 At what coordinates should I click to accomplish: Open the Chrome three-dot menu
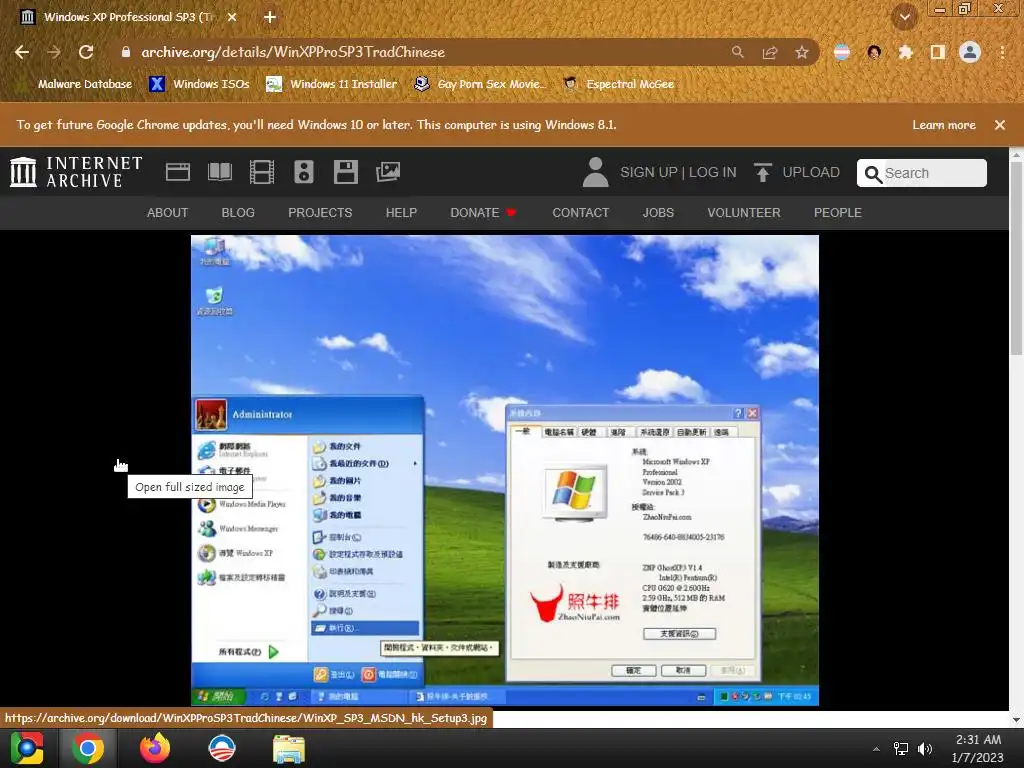coord(1002,52)
